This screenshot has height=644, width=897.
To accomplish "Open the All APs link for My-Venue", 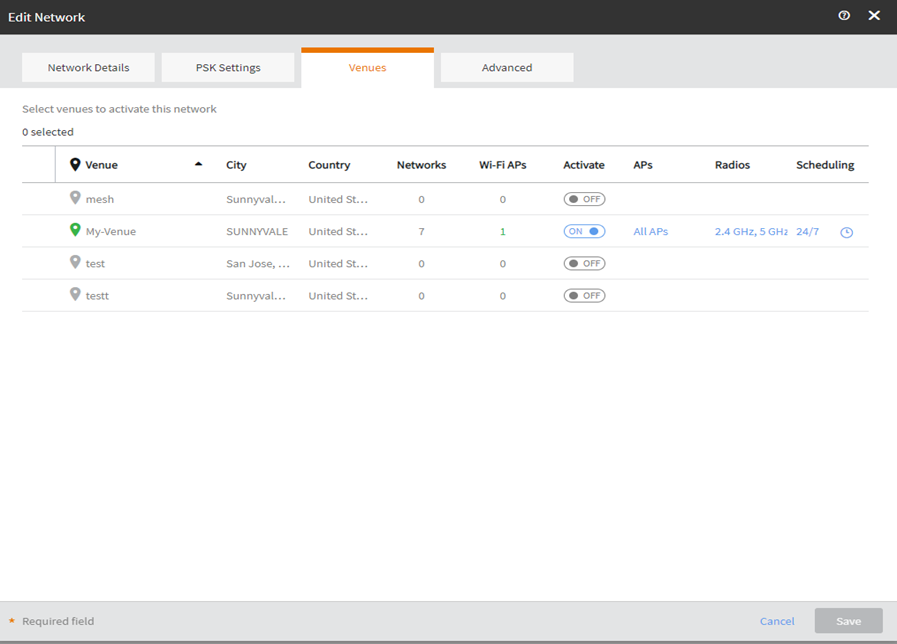I will coord(650,232).
